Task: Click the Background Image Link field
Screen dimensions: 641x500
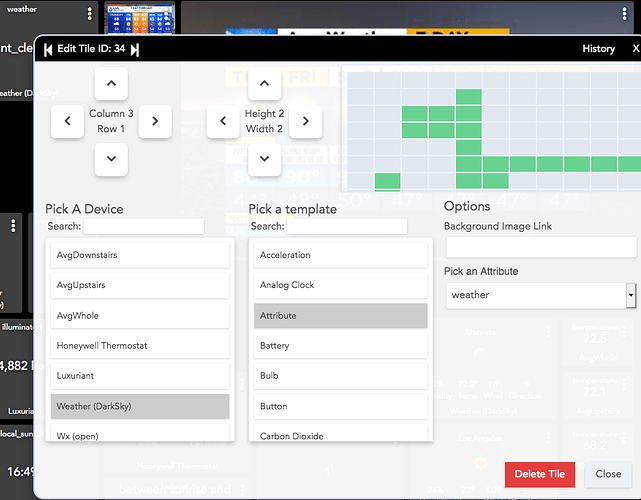Action: point(540,247)
